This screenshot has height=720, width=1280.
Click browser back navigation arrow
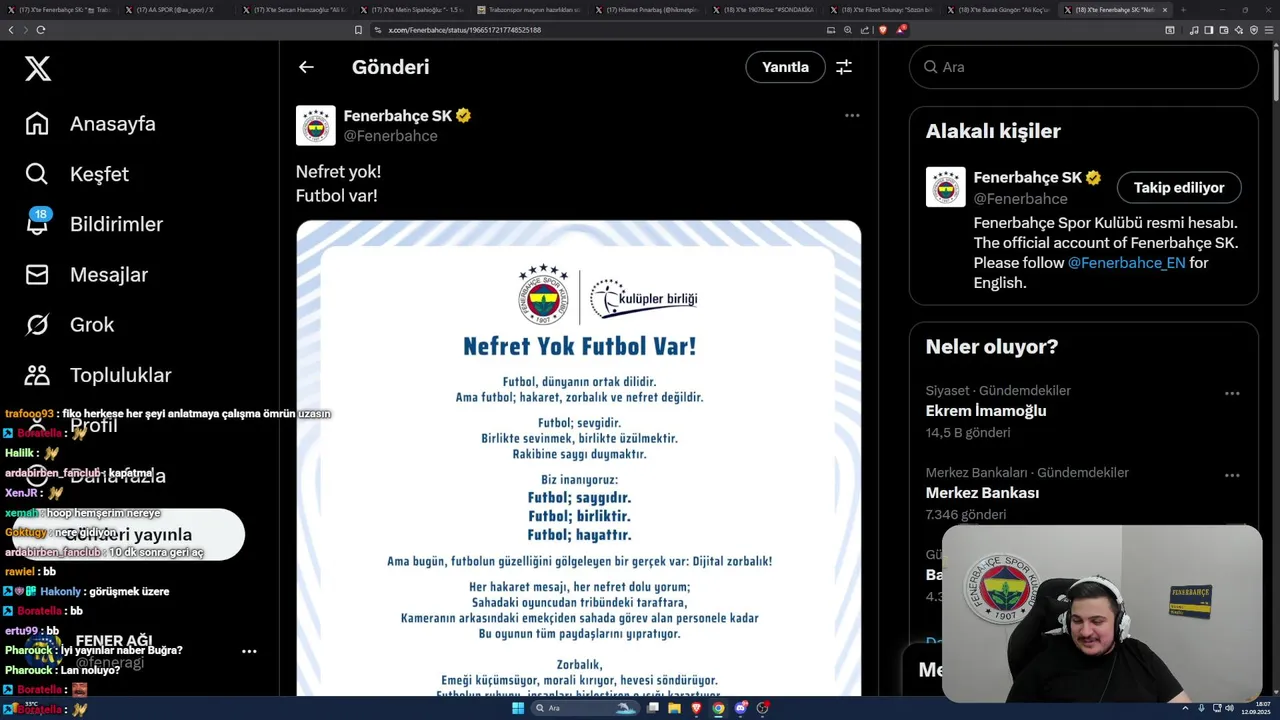[x=11, y=30]
